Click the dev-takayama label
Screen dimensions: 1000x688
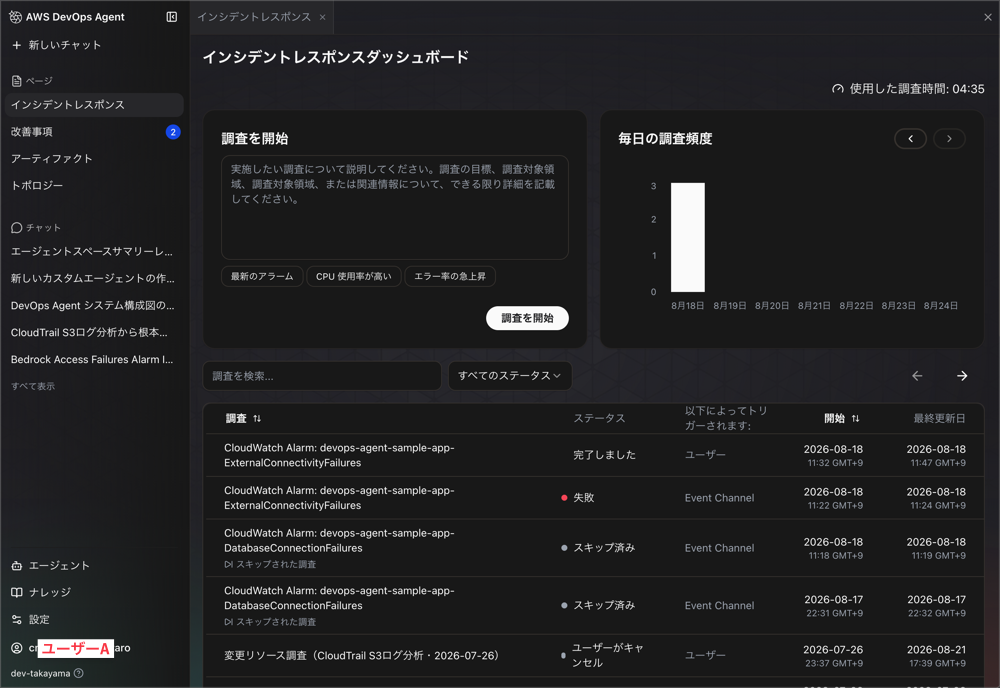pos(40,673)
